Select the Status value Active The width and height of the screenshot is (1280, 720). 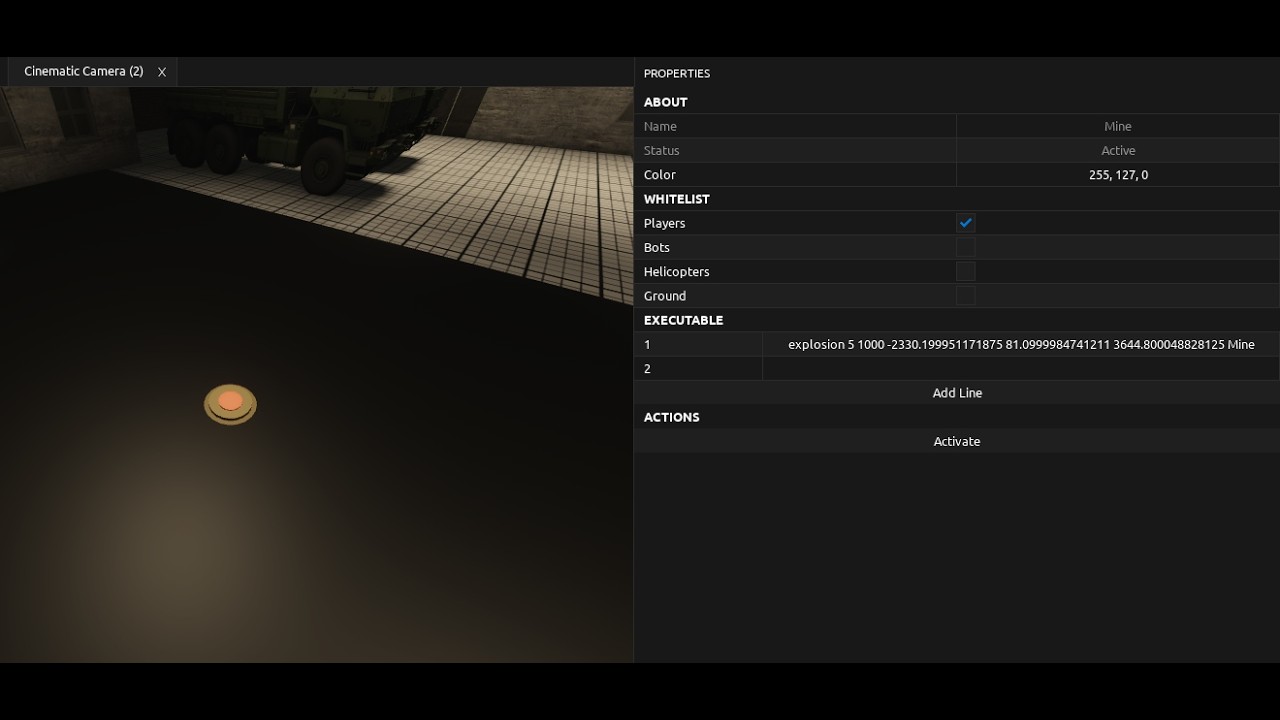1118,150
